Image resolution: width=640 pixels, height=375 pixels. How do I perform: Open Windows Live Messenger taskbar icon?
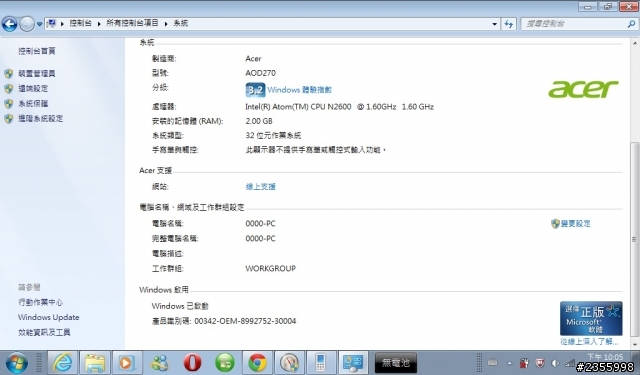tap(160, 363)
